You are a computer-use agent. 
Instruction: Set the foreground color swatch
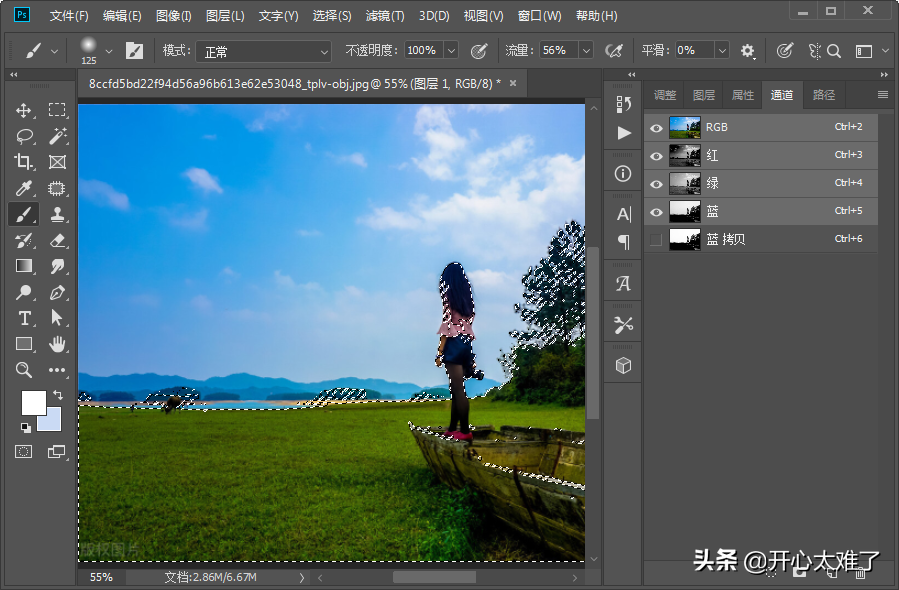point(33,403)
